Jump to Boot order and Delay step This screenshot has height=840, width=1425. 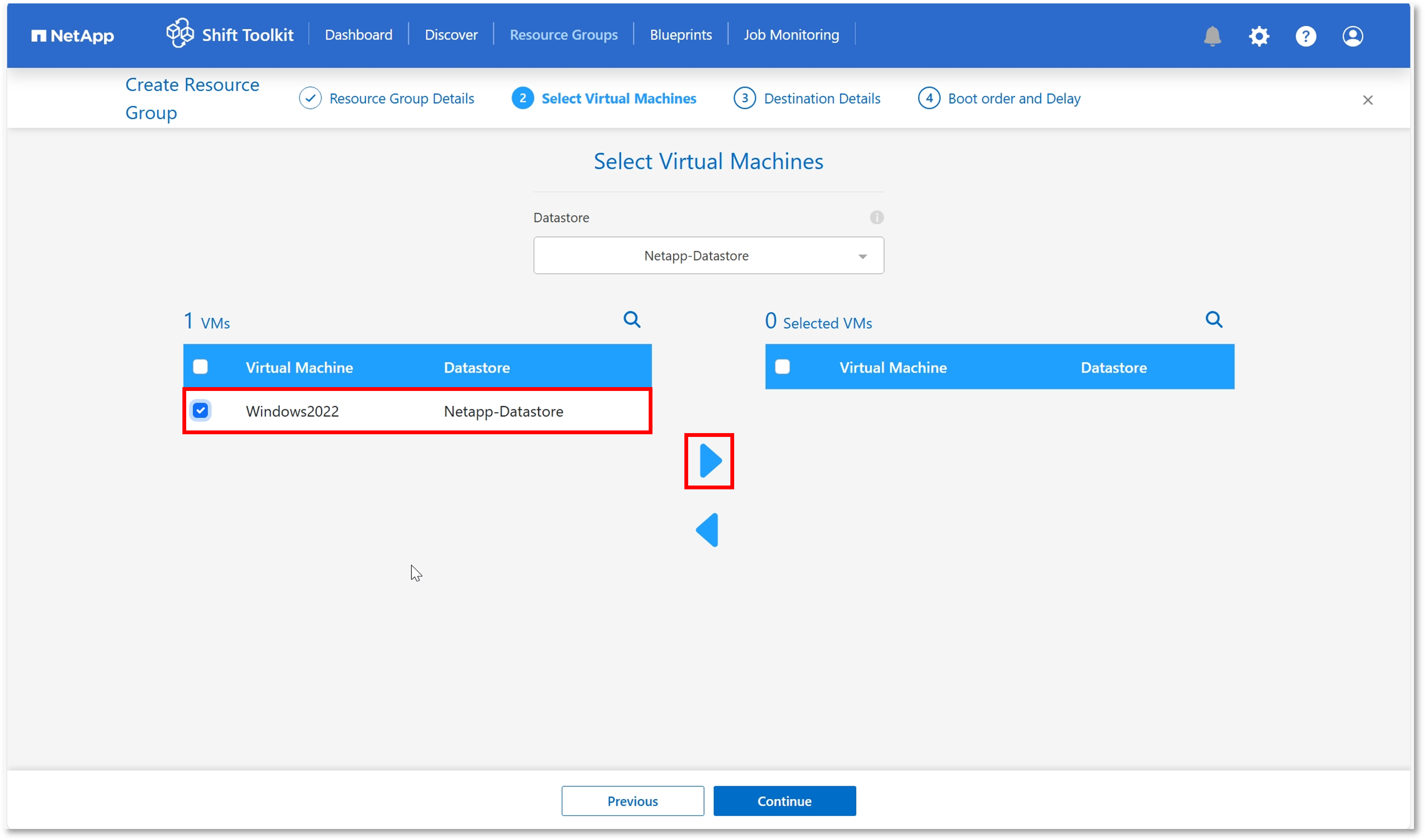click(1014, 98)
